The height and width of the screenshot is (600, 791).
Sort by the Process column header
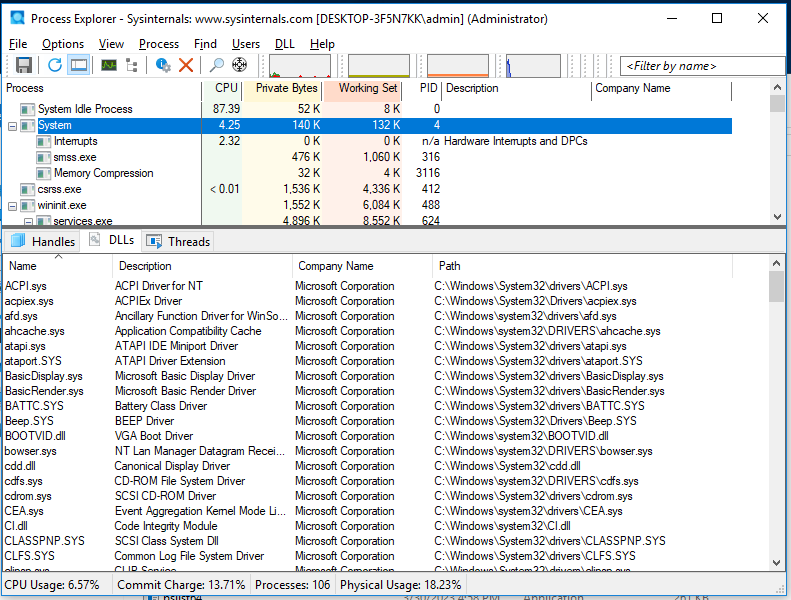pos(102,88)
